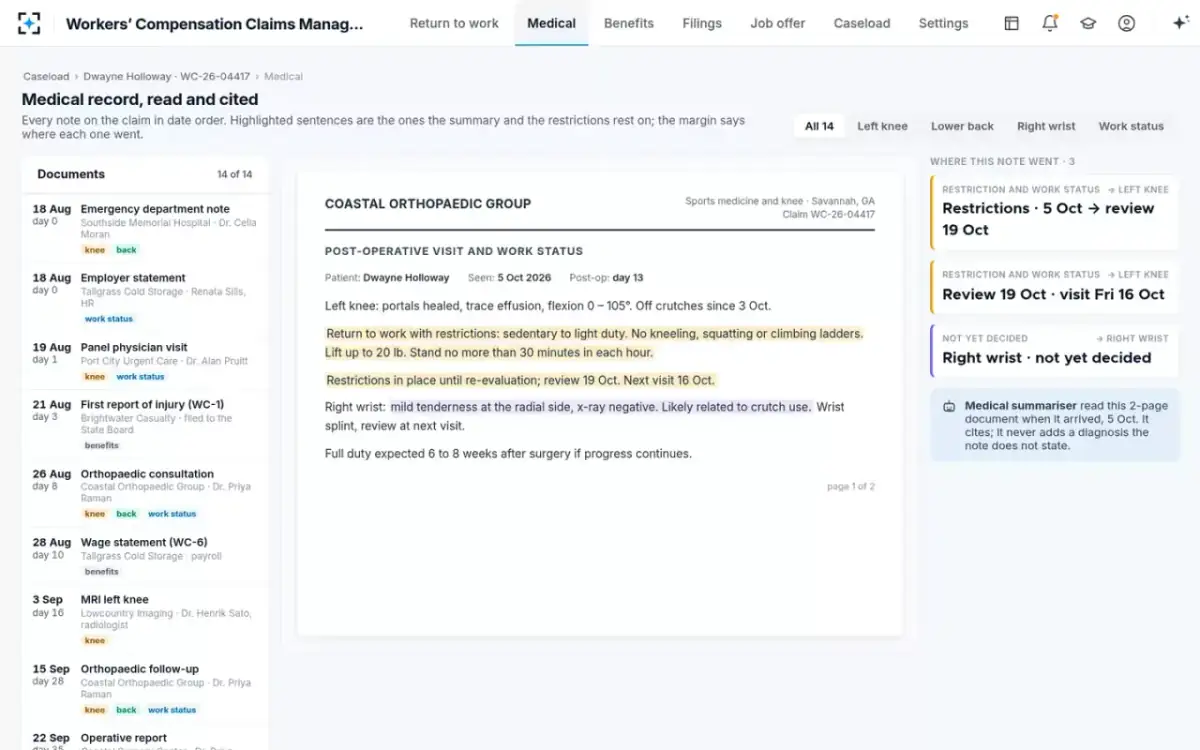
Task: Filter documents by Right wrist
Action: click(1046, 126)
